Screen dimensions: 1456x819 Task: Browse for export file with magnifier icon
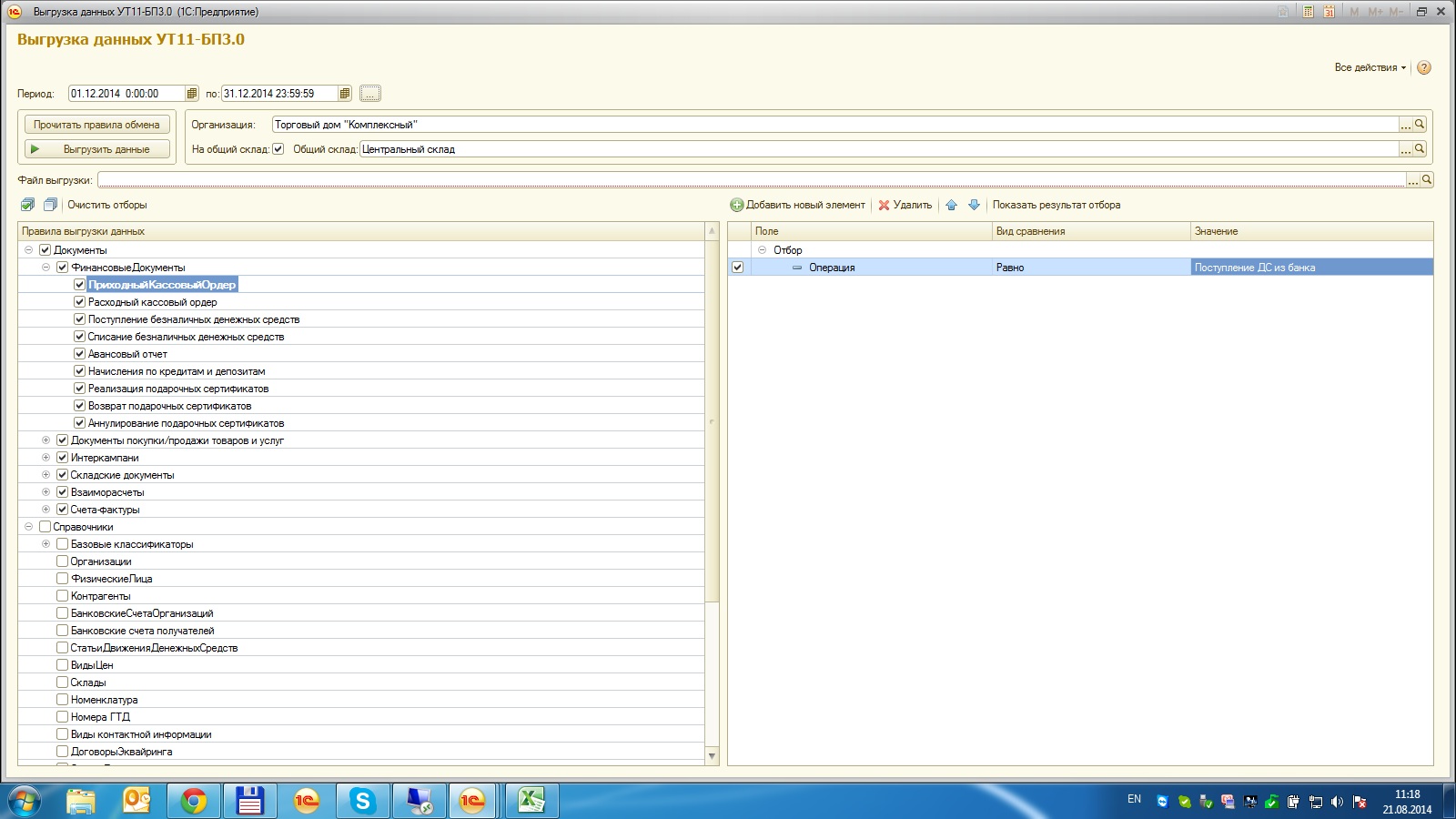pyautogui.click(x=1427, y=180)
